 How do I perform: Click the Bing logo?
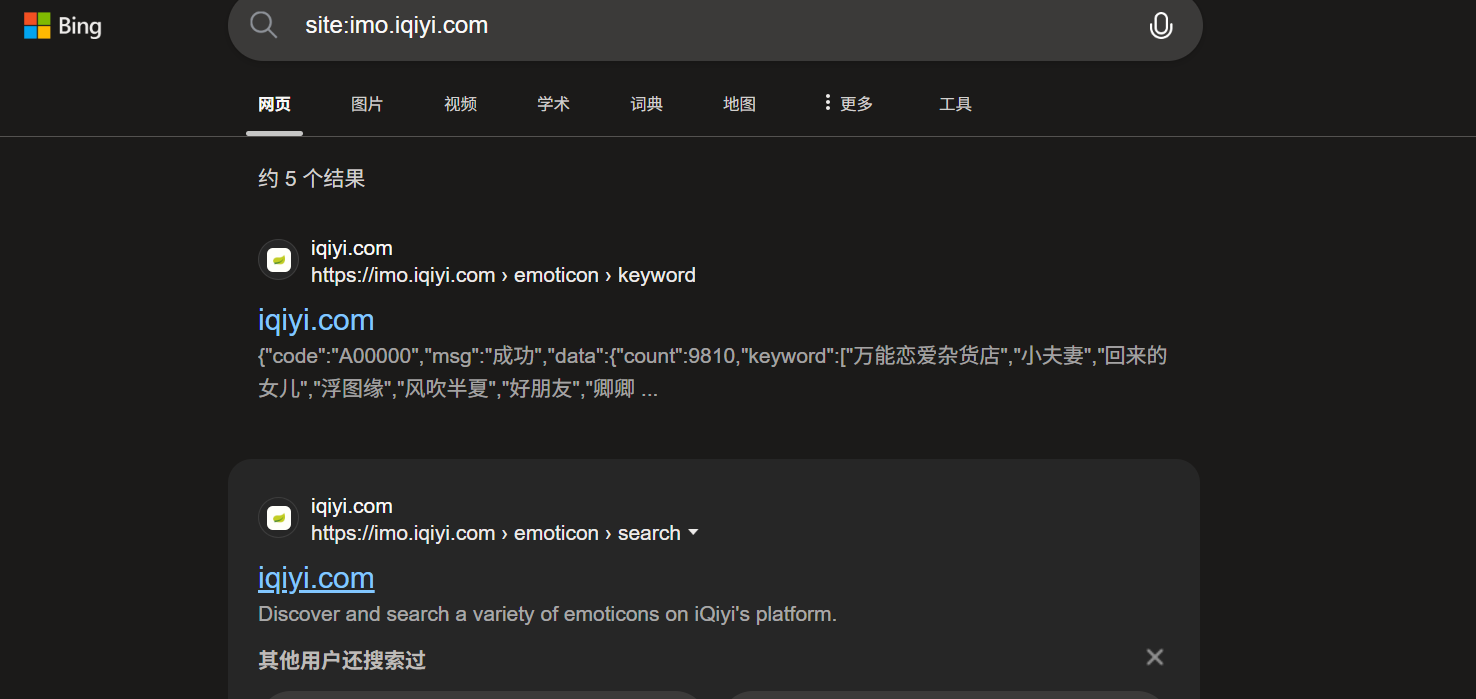pos(62,26)
